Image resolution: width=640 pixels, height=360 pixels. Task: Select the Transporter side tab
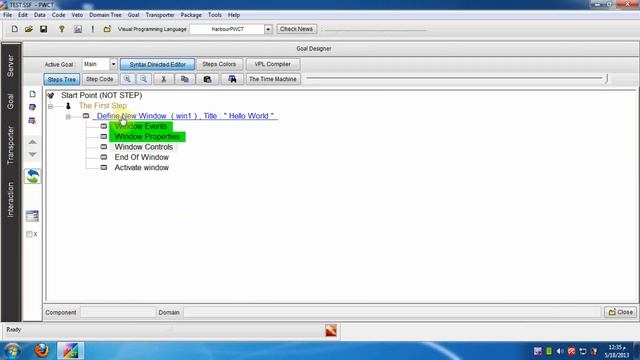(11, 145)
